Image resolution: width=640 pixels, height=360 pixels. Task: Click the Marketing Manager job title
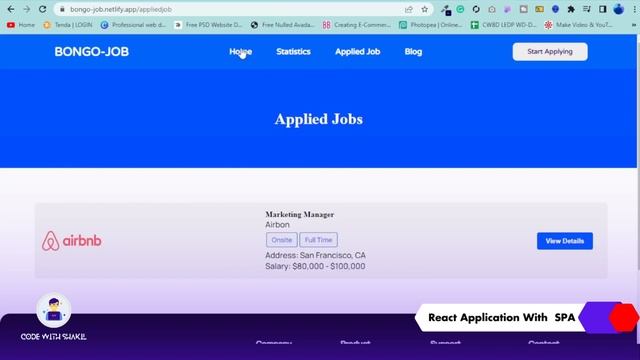pyautogui.click(x=300, y=214)
